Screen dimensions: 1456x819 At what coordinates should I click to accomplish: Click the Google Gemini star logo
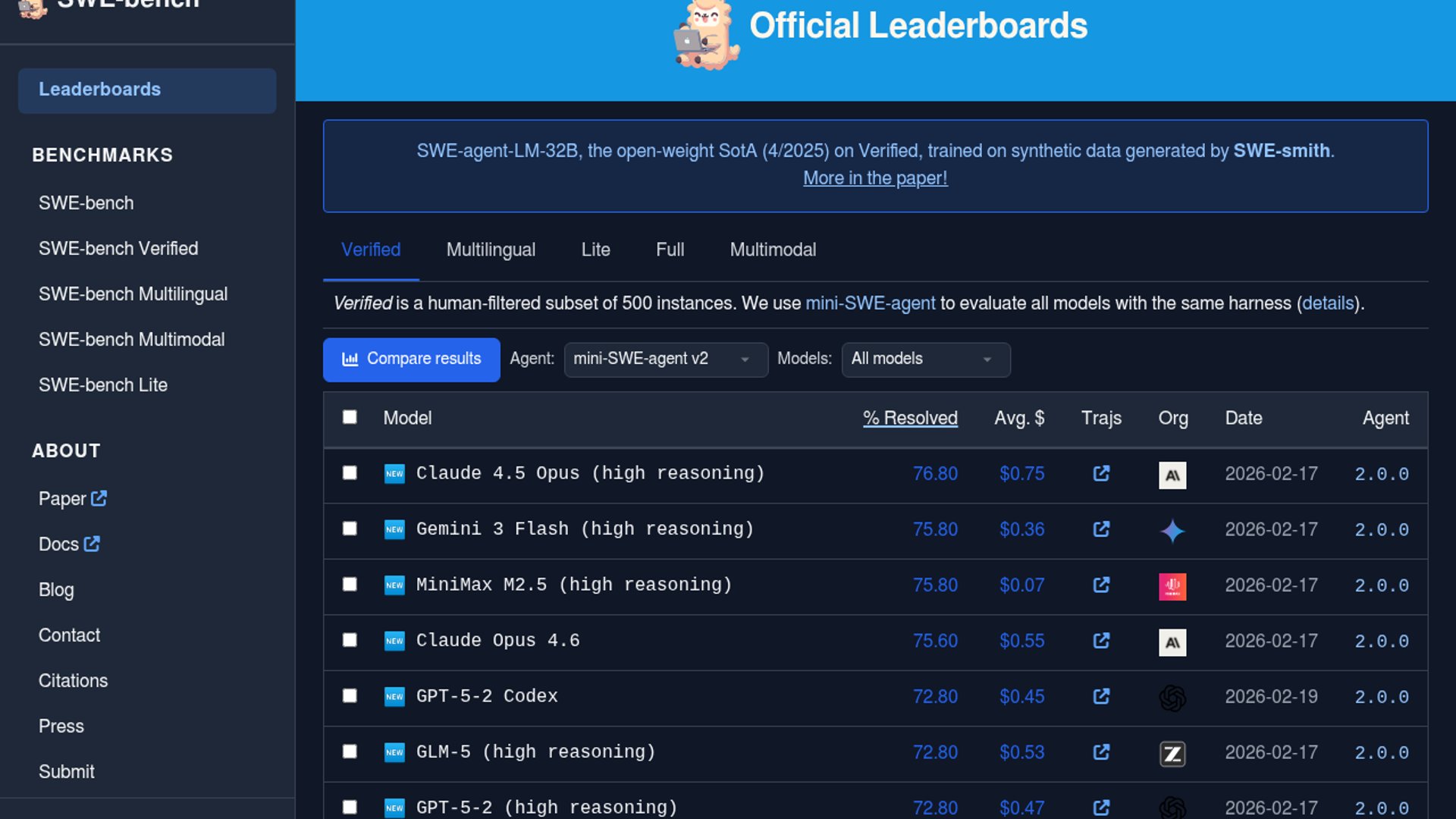pyautogui.click(x=1172, y=531)
